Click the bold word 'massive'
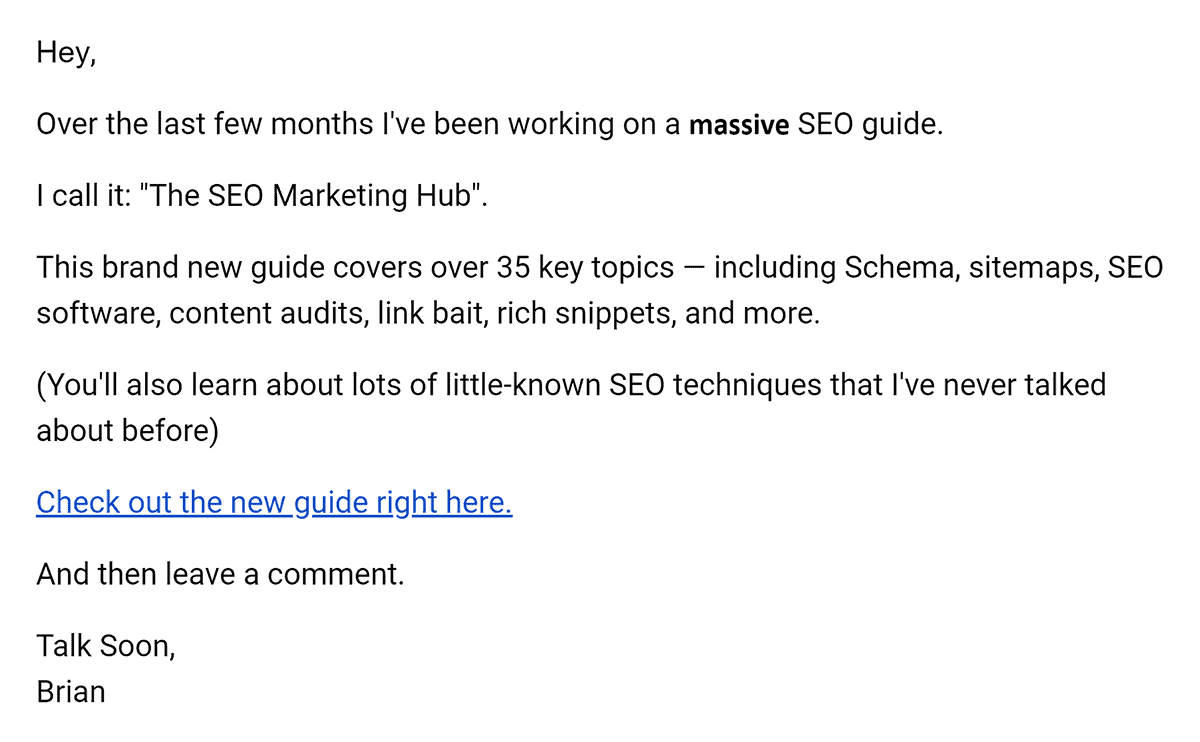Viewport: 1200px width, 742px height. pyautogui.click(x=740, y=126)
